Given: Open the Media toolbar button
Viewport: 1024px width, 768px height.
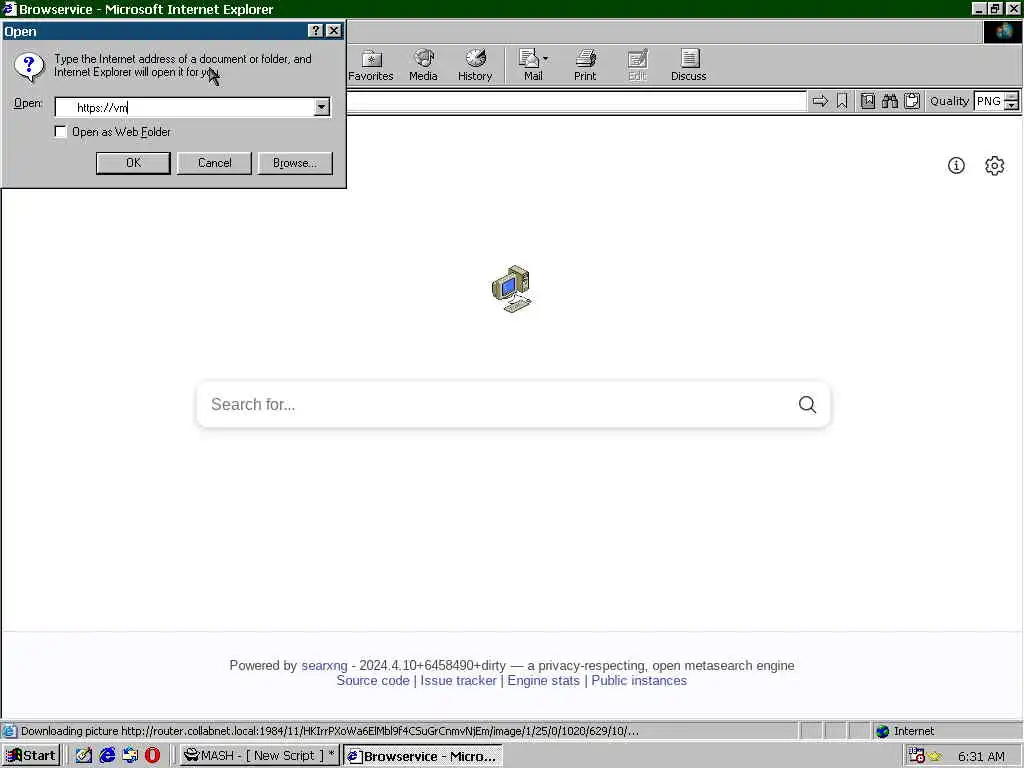Looking at the screenshot, I should (423, 65).
